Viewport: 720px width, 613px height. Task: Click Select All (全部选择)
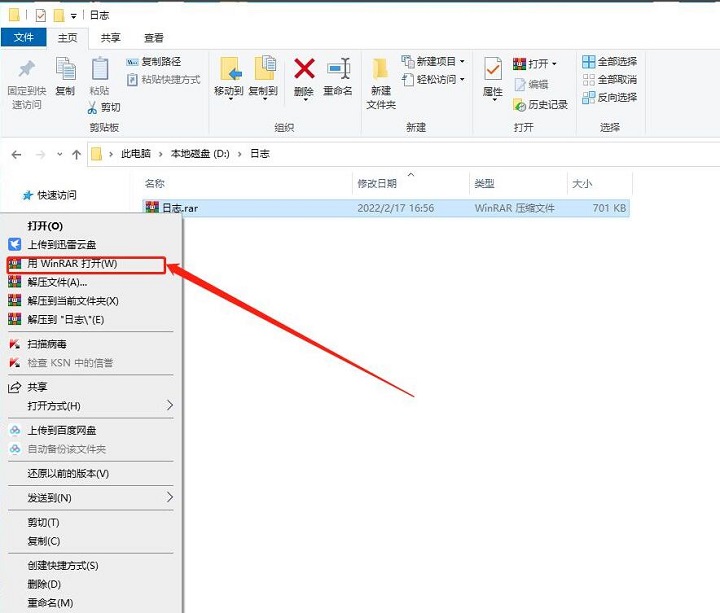(609, 62)
